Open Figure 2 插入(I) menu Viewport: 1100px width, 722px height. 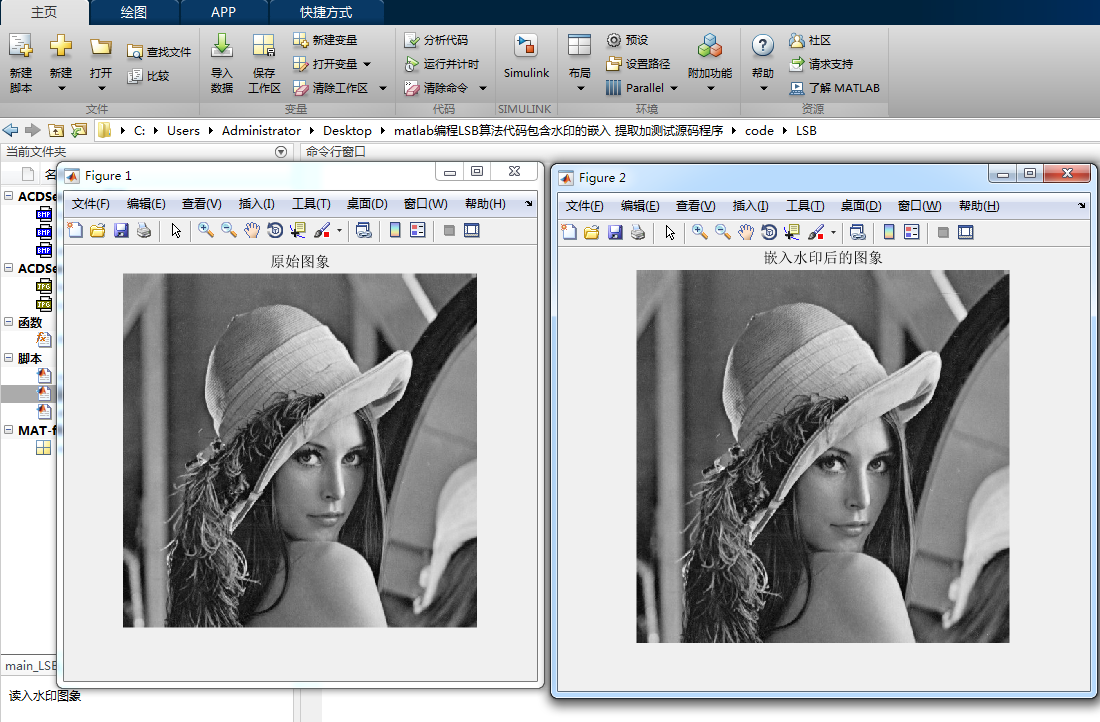coord(750,206)
